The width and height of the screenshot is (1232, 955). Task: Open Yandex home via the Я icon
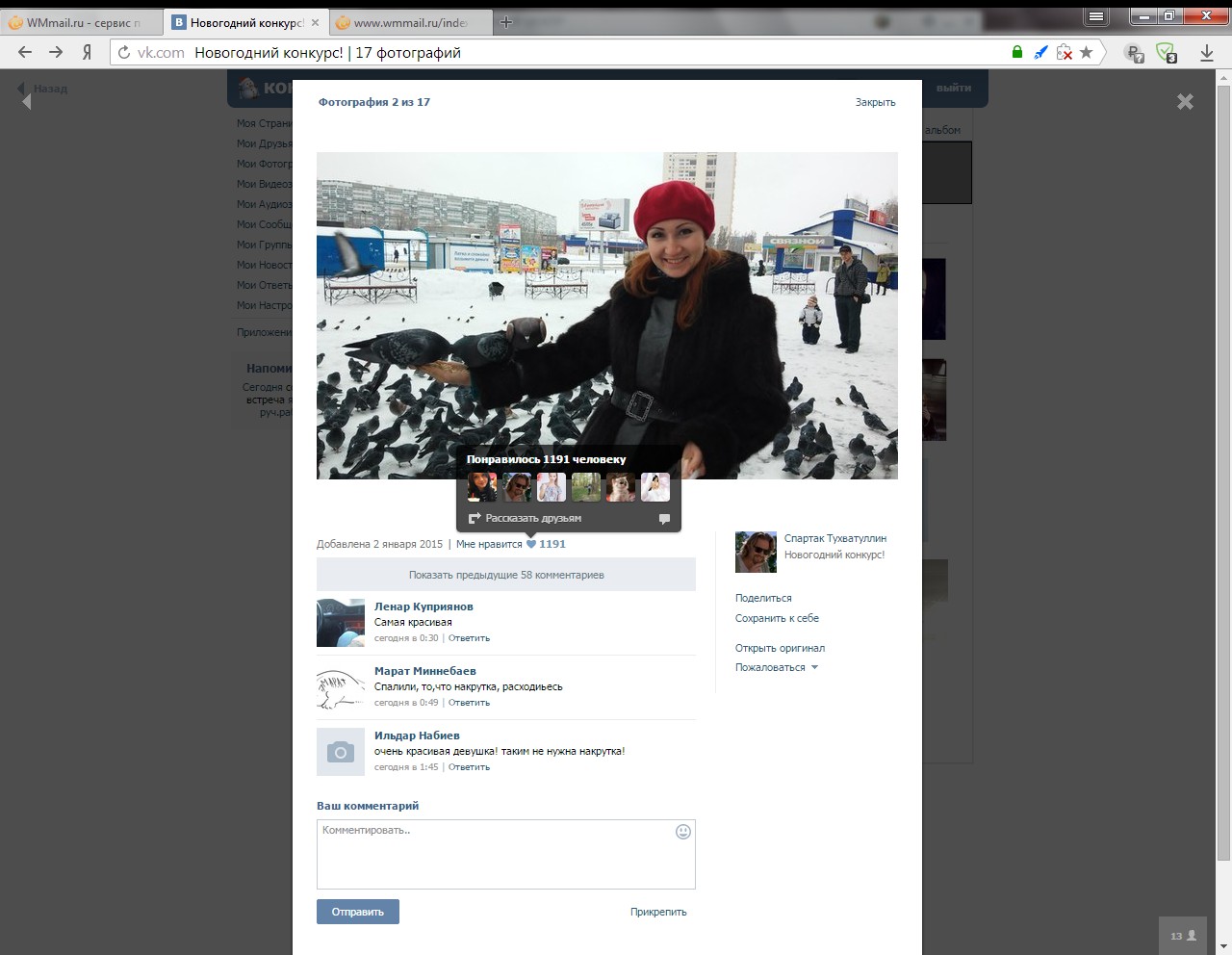[87, 52]
